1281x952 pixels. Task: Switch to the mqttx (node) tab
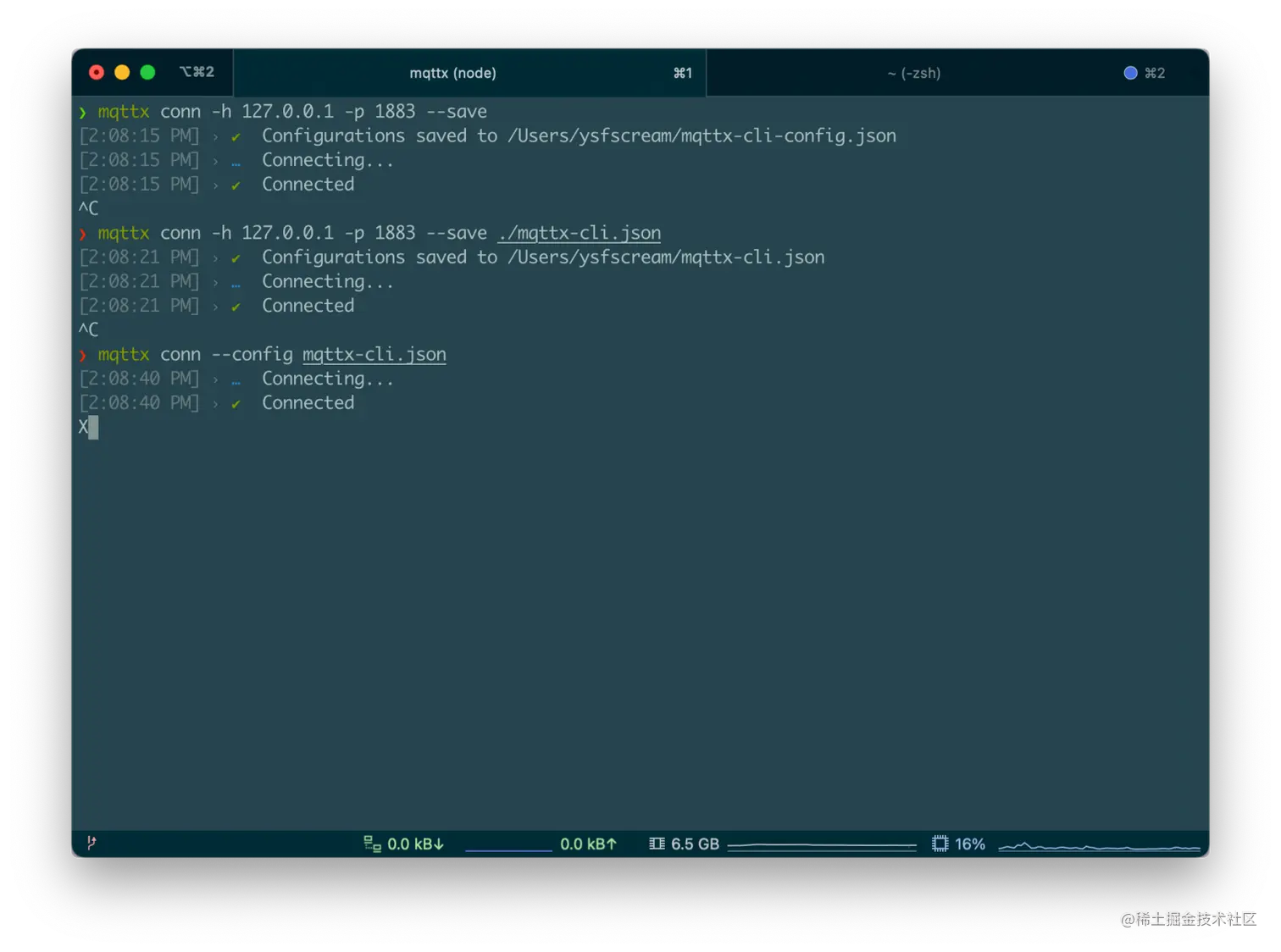pyautogui.click(x=469, y=73)
